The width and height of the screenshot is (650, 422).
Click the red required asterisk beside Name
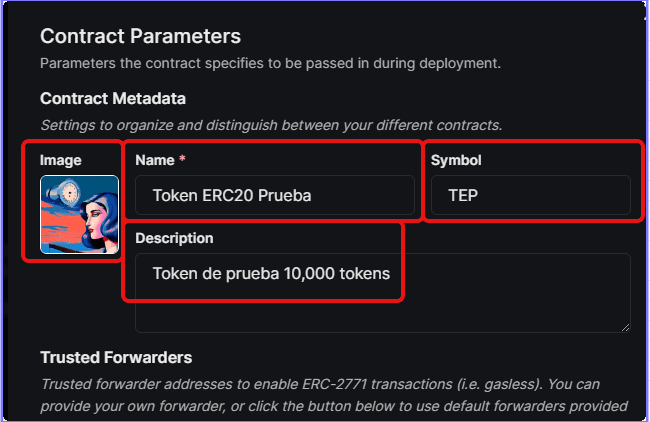coord(182,159)
